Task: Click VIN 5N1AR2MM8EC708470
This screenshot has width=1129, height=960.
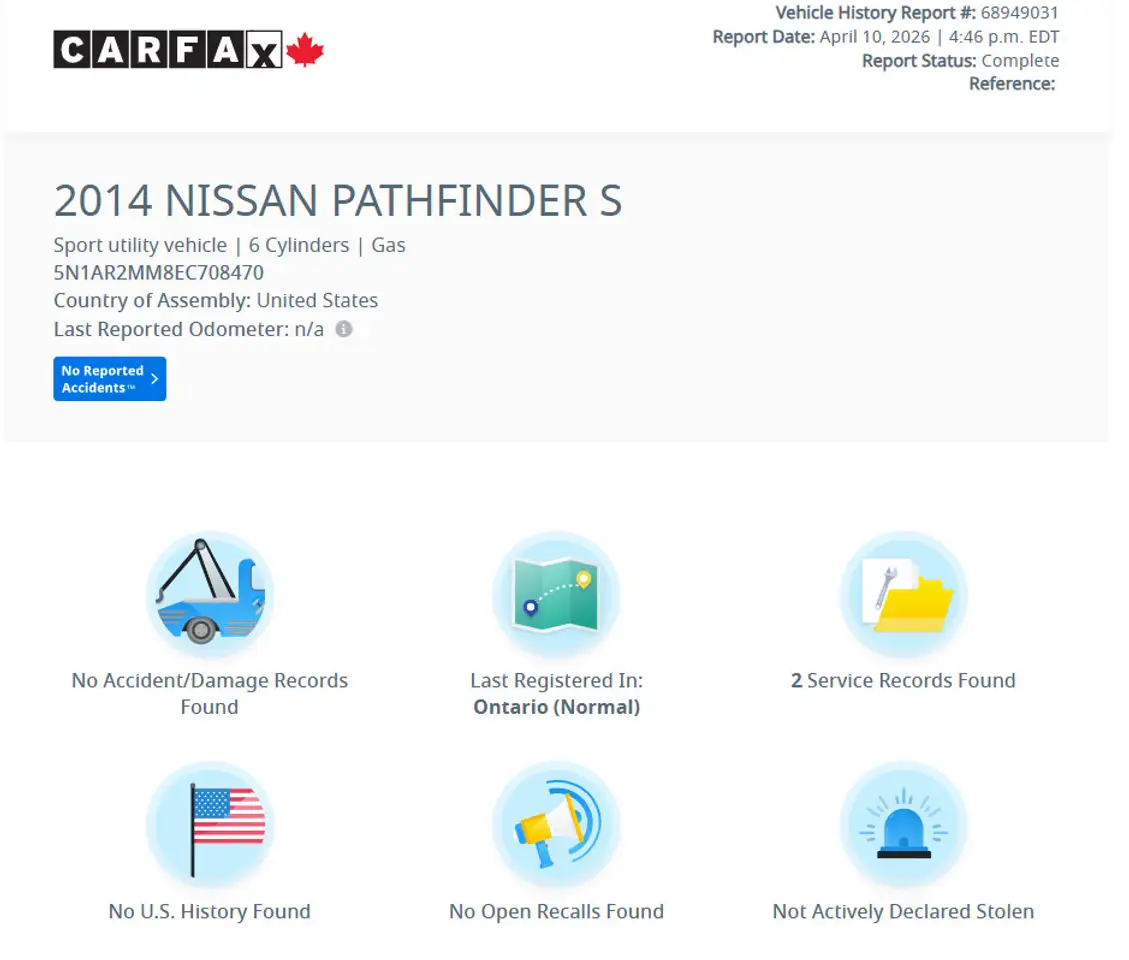Action: point(158,273)
